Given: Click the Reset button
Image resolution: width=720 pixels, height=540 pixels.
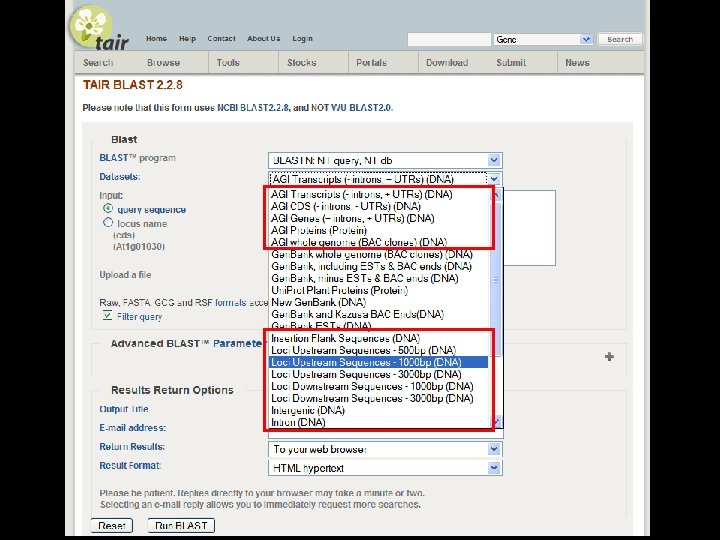Looking at the screenshot, I should 112,525.
